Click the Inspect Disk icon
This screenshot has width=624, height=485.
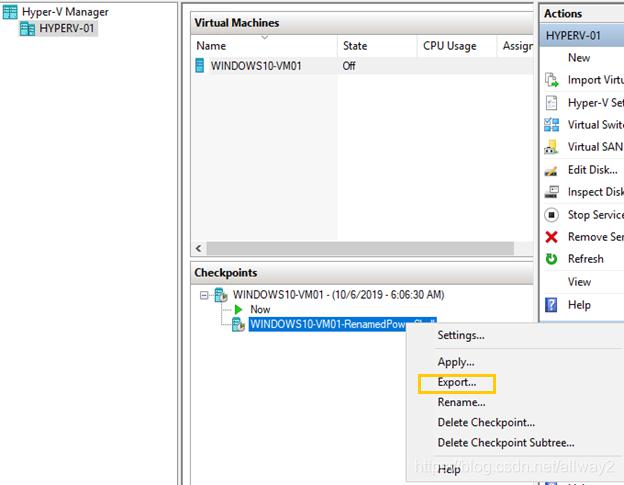551,192
